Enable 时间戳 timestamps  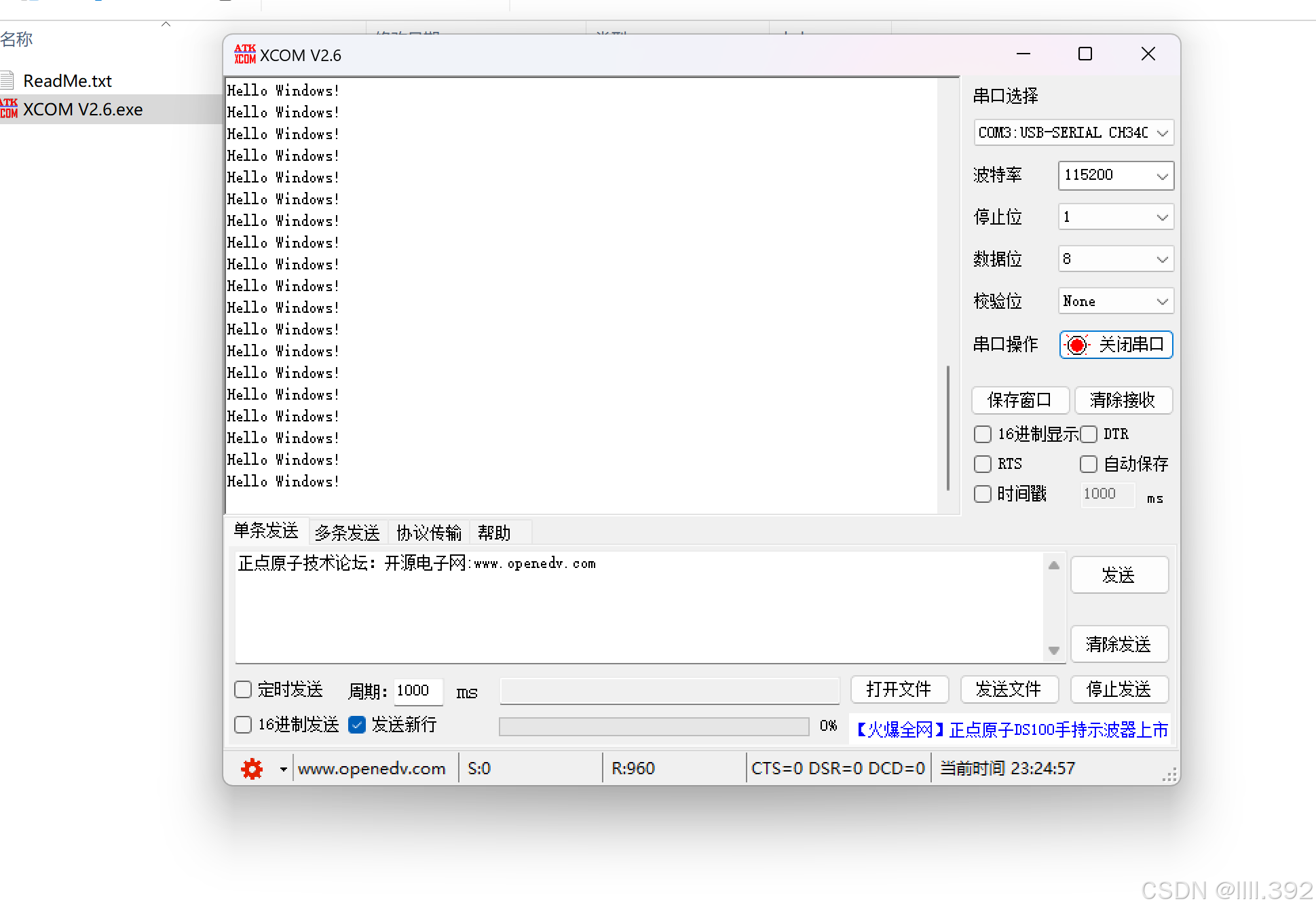pyautogui.click(x=983, y=494)
